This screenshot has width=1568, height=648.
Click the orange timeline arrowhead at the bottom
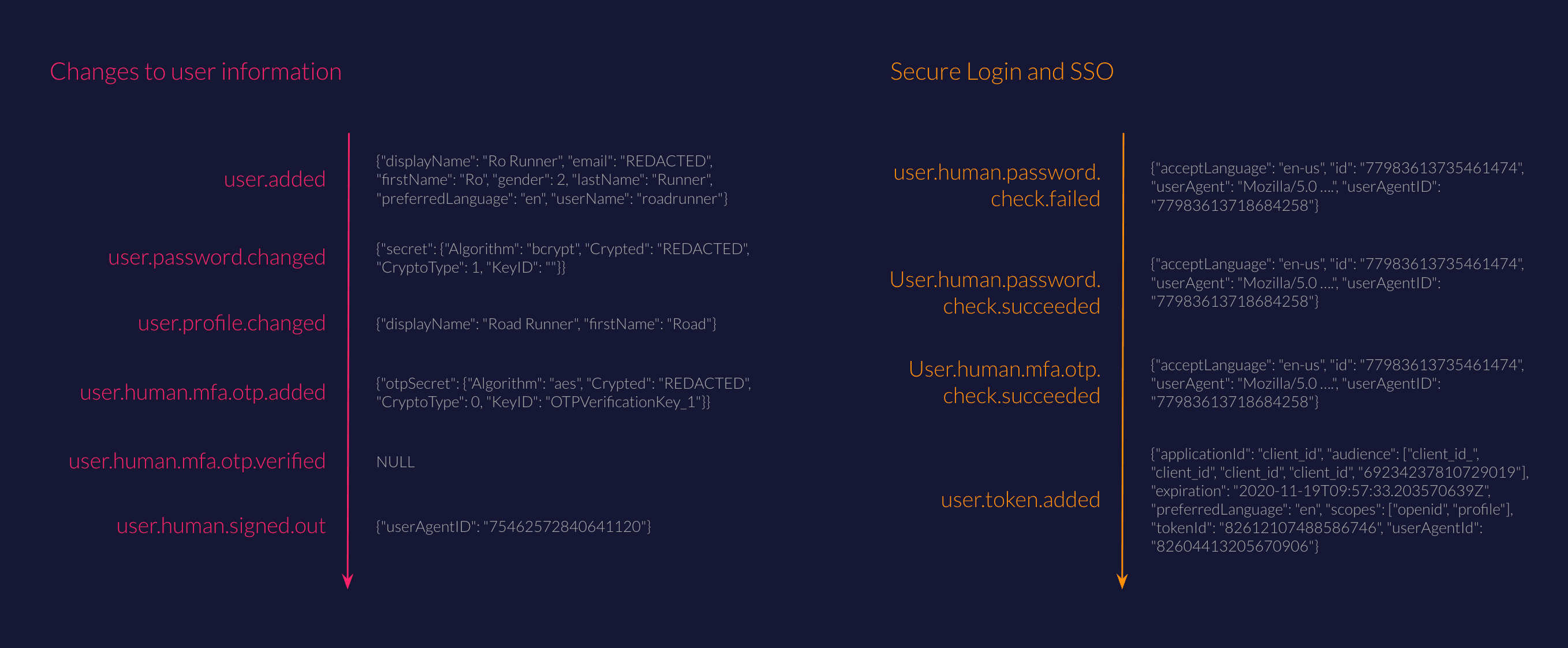point(1122,580)
